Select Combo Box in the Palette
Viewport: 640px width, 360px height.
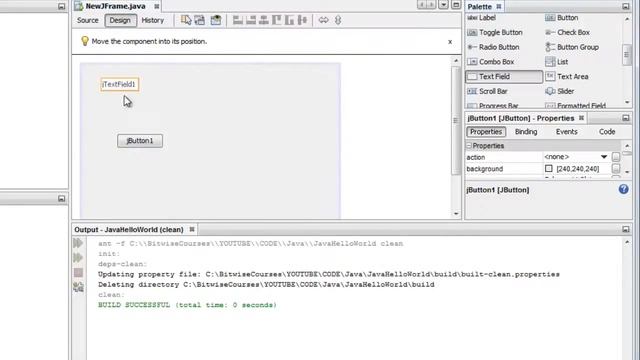click(491, 62)
